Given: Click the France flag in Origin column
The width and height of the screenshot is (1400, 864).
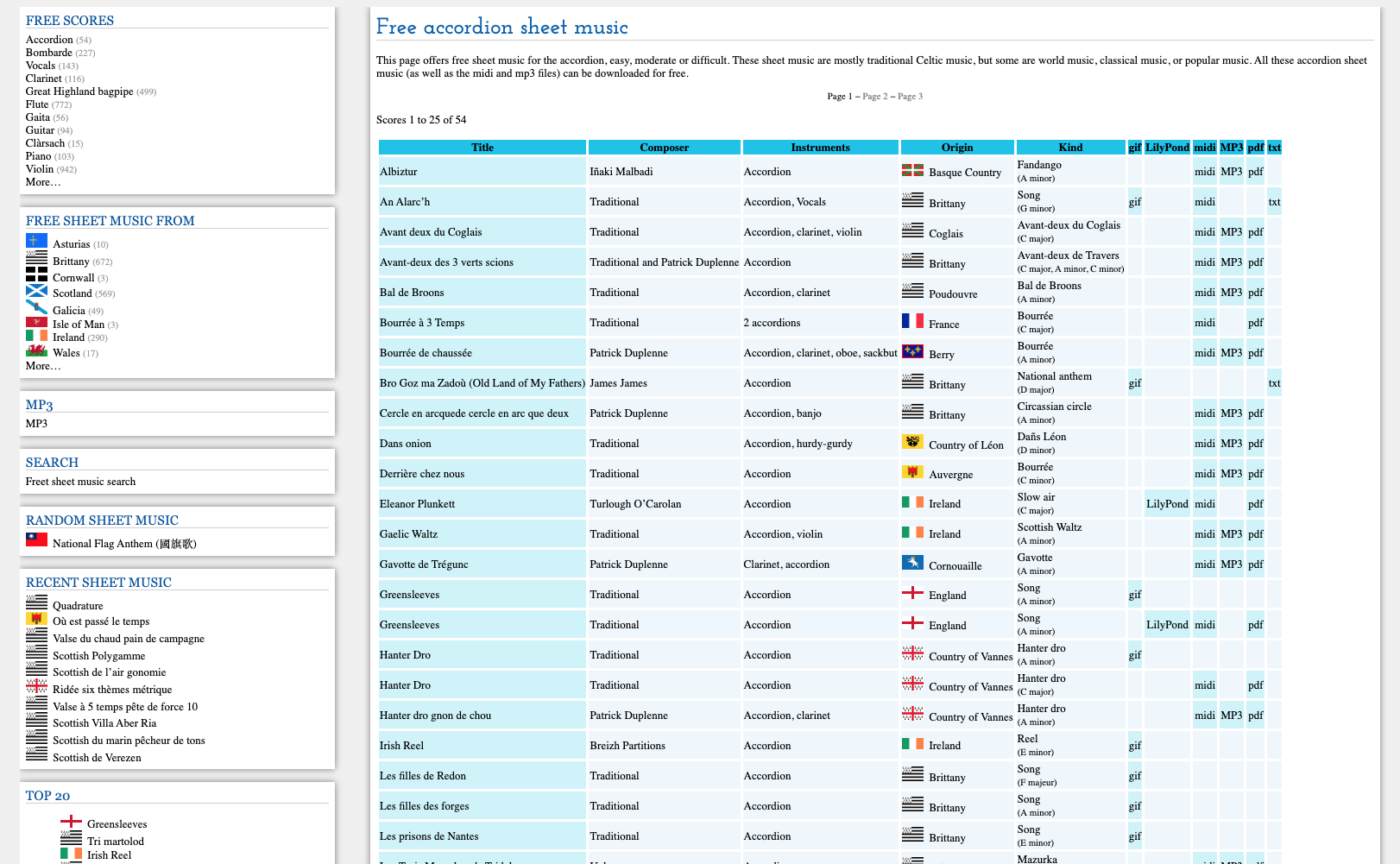Looking at the screenshot, I should click(912, 321).
